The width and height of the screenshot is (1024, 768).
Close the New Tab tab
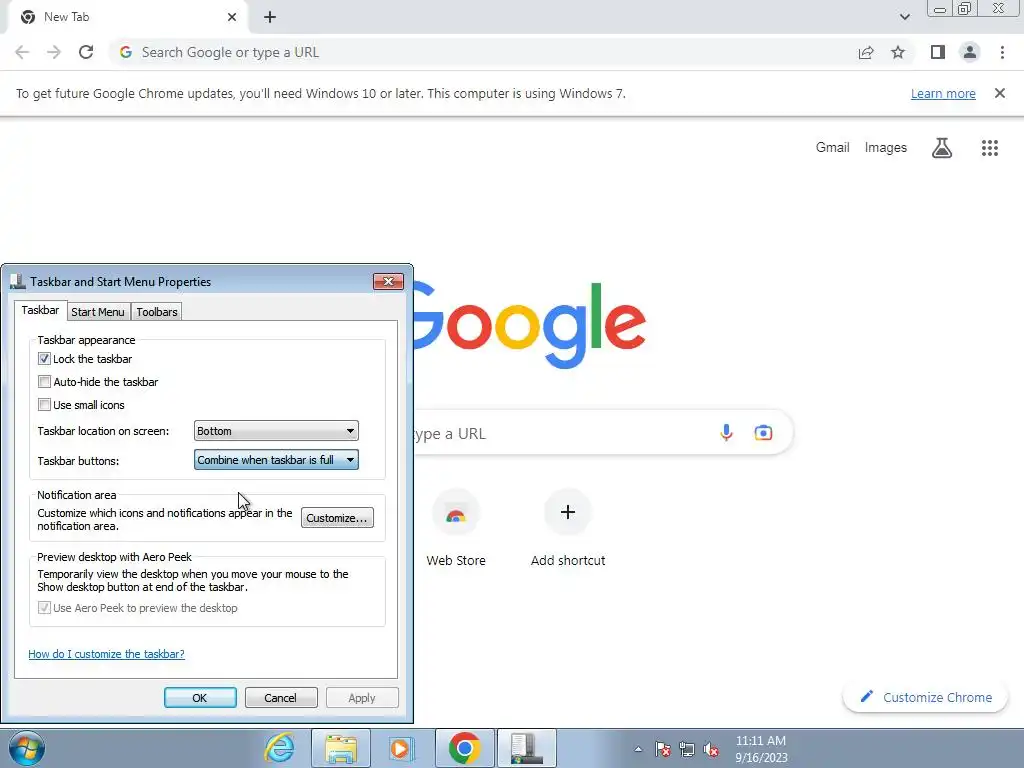[232, 17]
